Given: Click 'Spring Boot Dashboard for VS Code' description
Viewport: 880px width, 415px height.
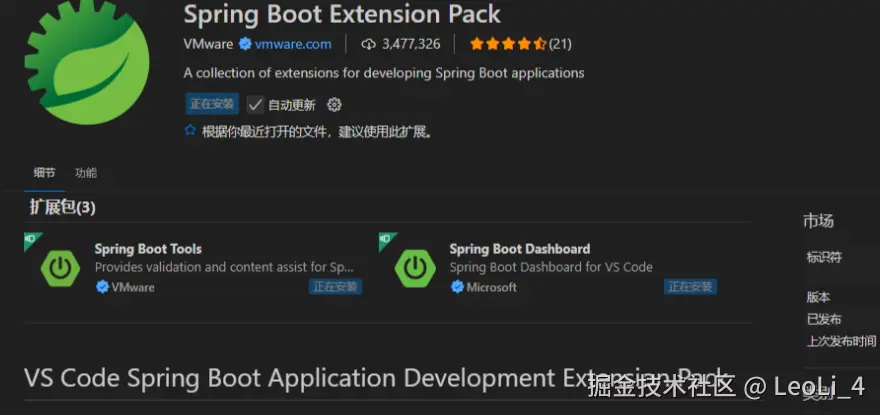Looking at the screenshot, I should tap(551, 267).
